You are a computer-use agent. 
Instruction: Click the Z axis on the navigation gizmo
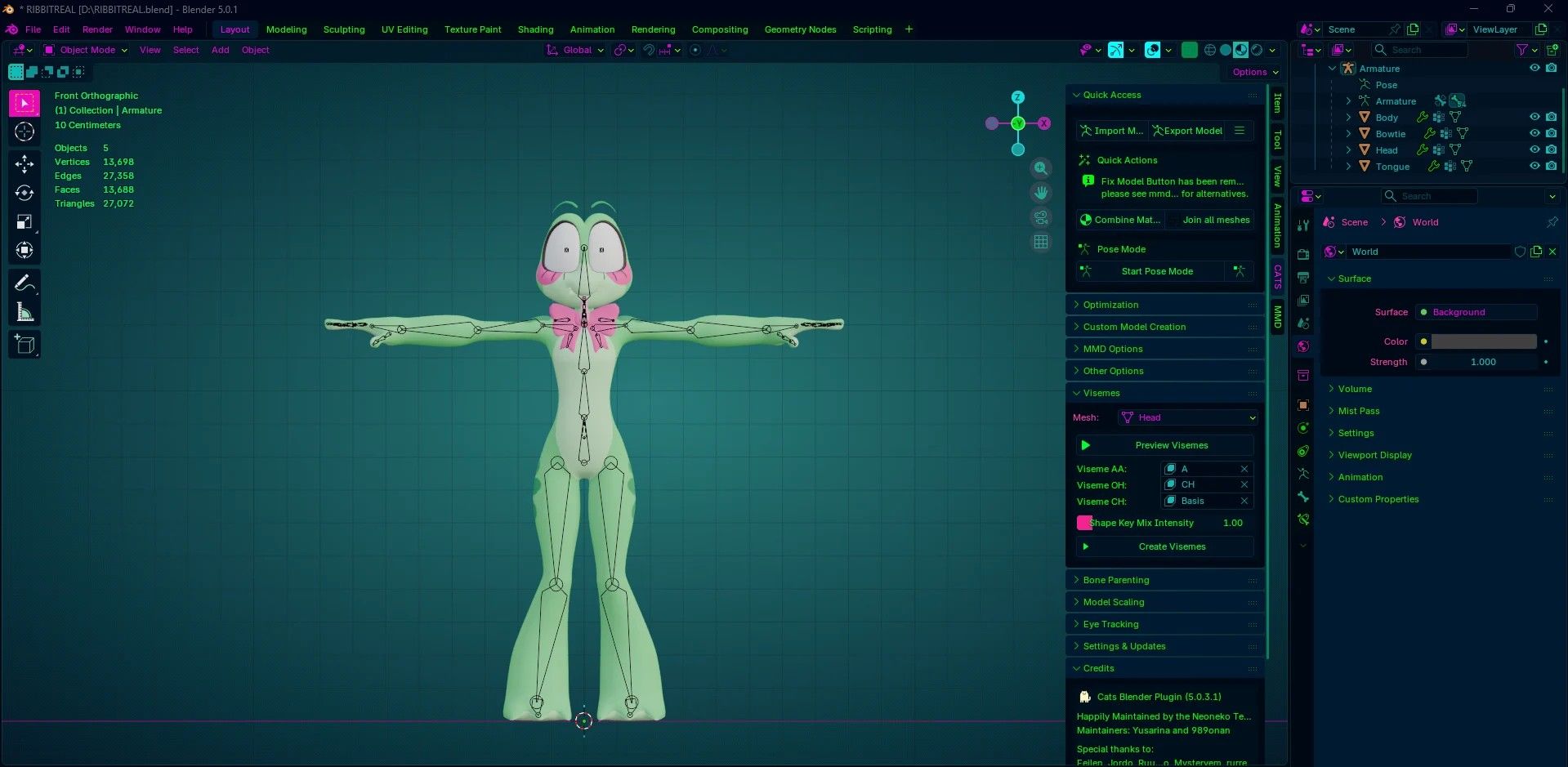pos(1017,97)
